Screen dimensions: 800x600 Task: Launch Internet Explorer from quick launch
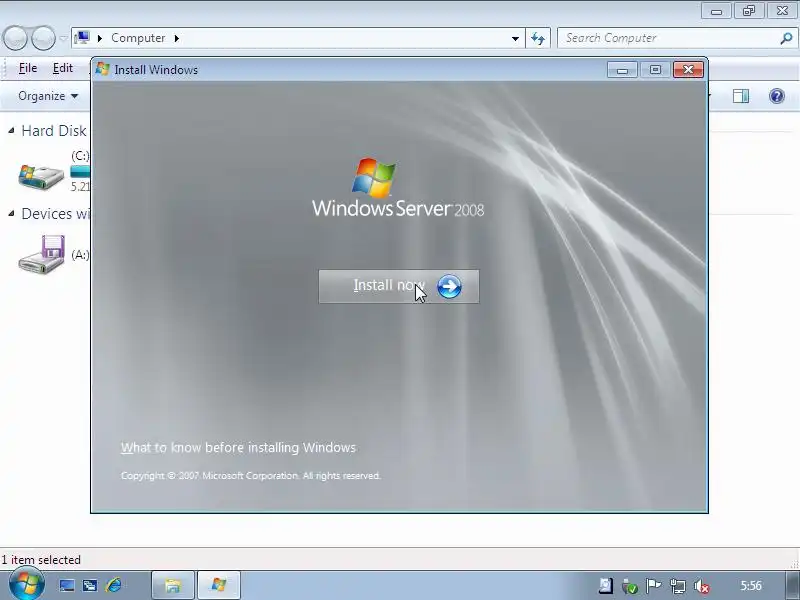coord(114,585)
